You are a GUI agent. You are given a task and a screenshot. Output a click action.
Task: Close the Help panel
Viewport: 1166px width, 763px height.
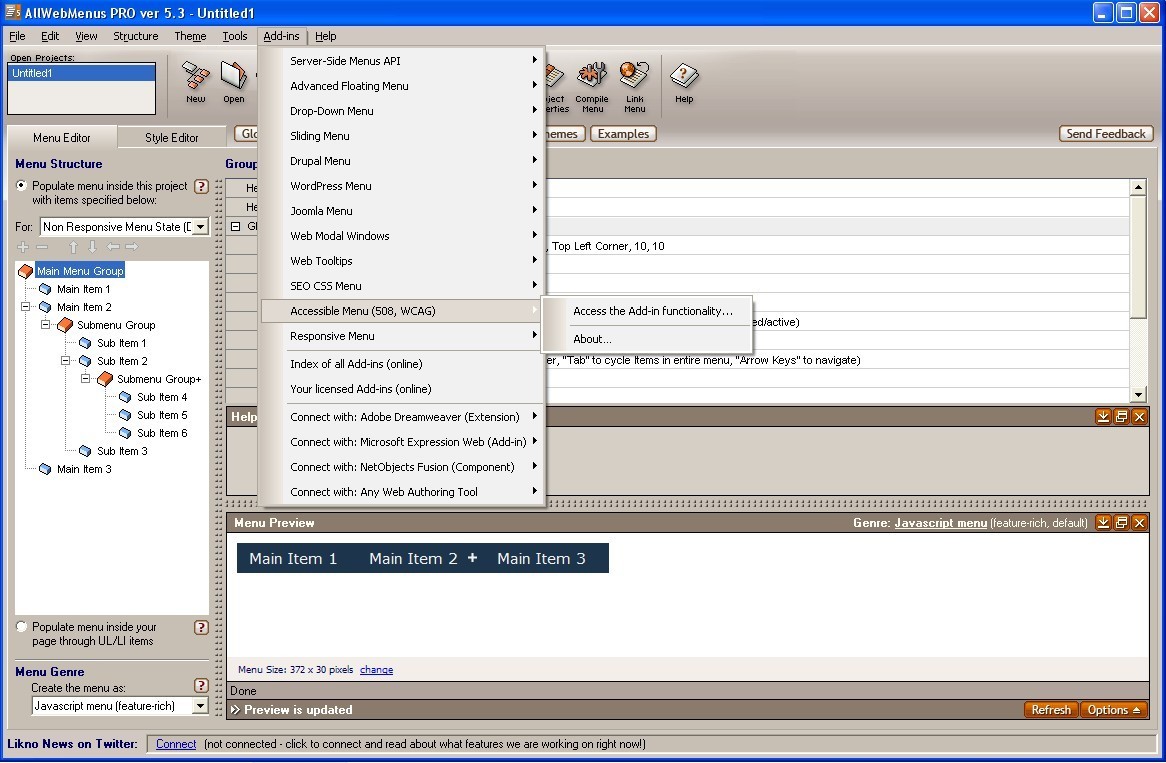1138,416
